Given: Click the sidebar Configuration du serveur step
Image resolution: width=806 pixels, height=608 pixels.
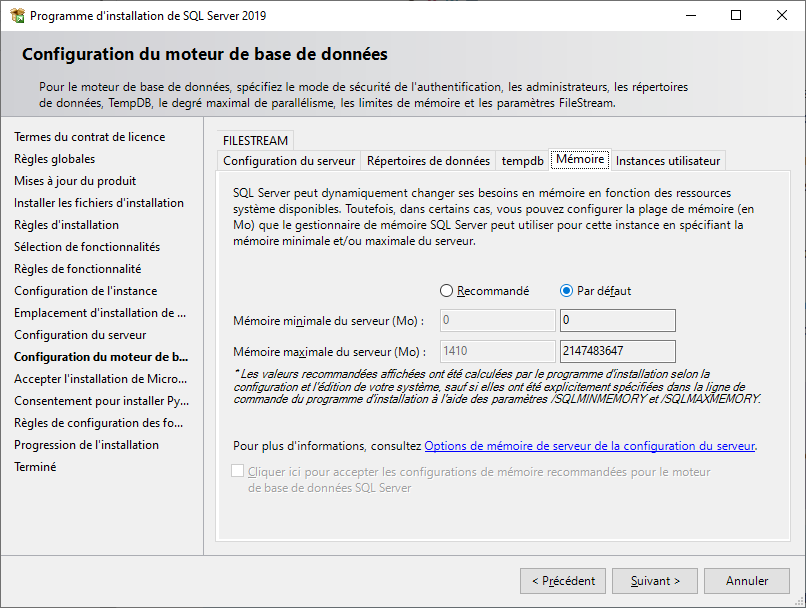Looking at the screenshot, I should click(80, 335).
